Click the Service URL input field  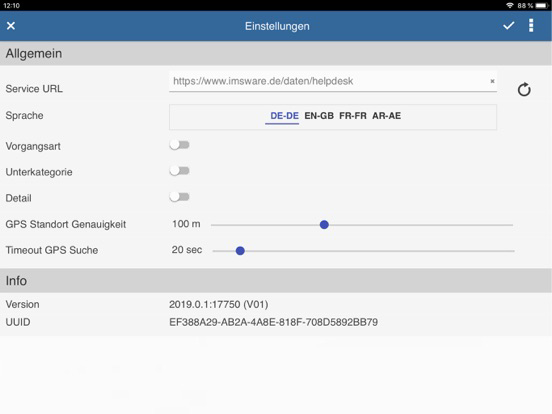click(x=333, y=81)
